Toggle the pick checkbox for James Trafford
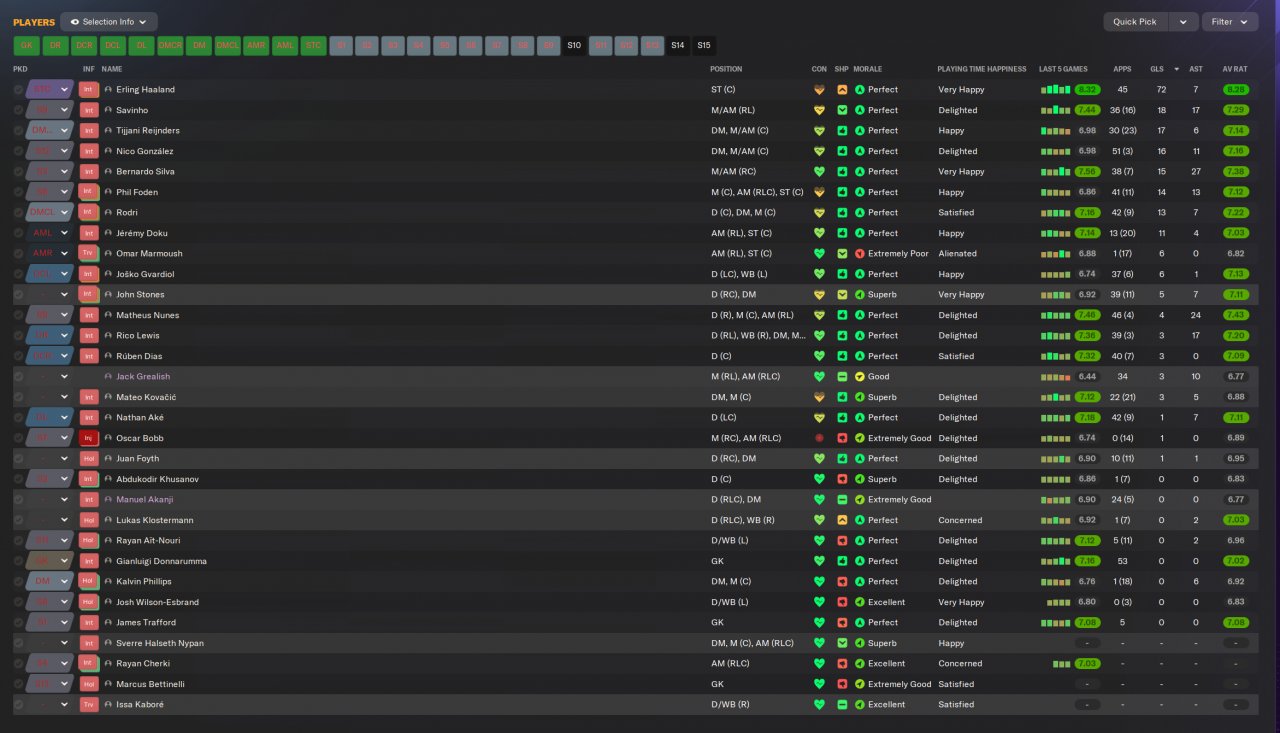The height and width of the screenshot is (733, 1280). pos(18,623)
